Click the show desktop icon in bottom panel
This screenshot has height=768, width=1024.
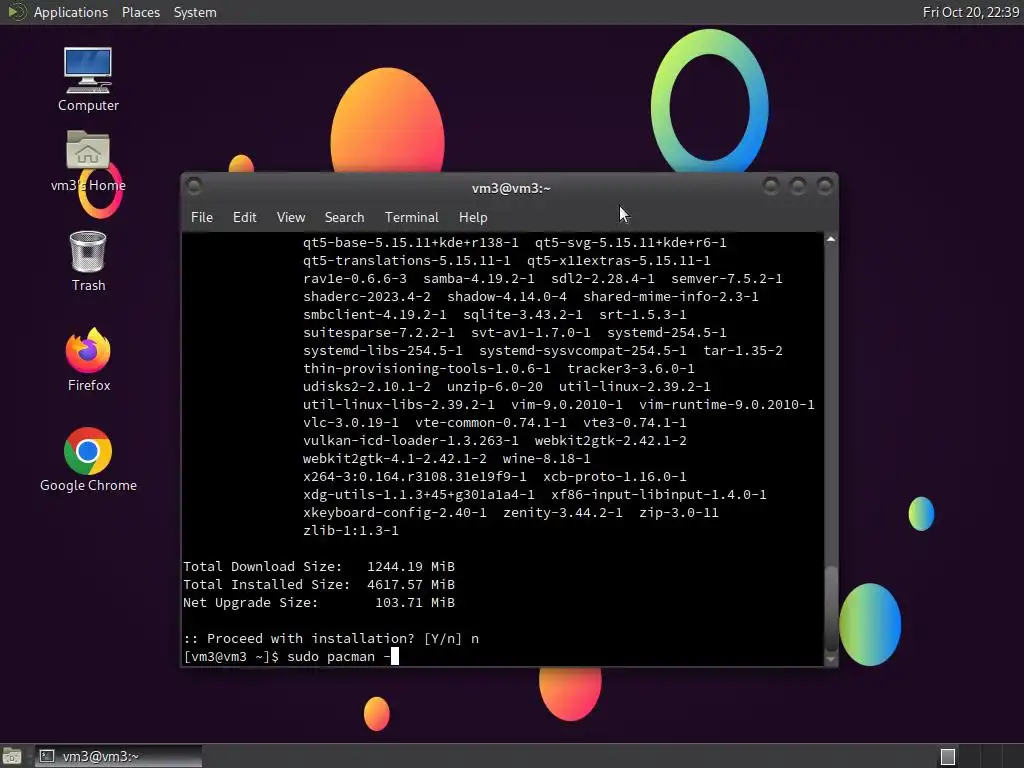[12, 756]
